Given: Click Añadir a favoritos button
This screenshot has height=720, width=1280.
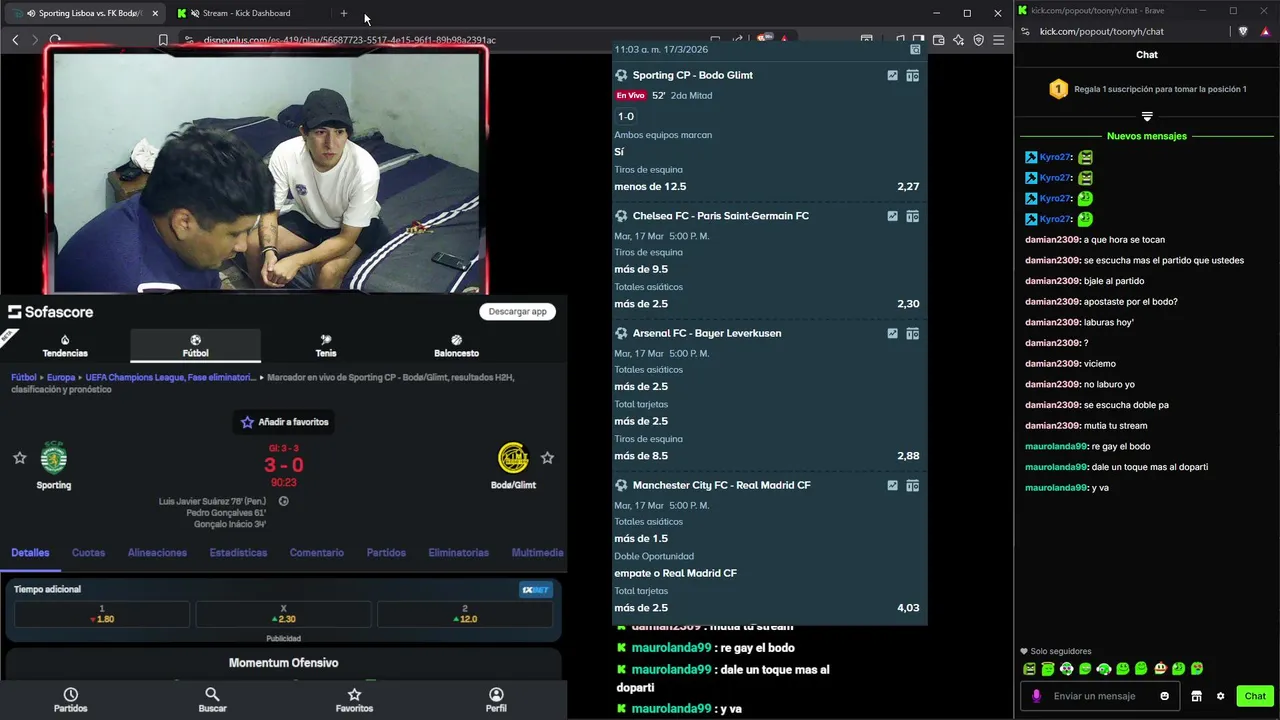Looking at the screenshot, I should tap(285, 422).
